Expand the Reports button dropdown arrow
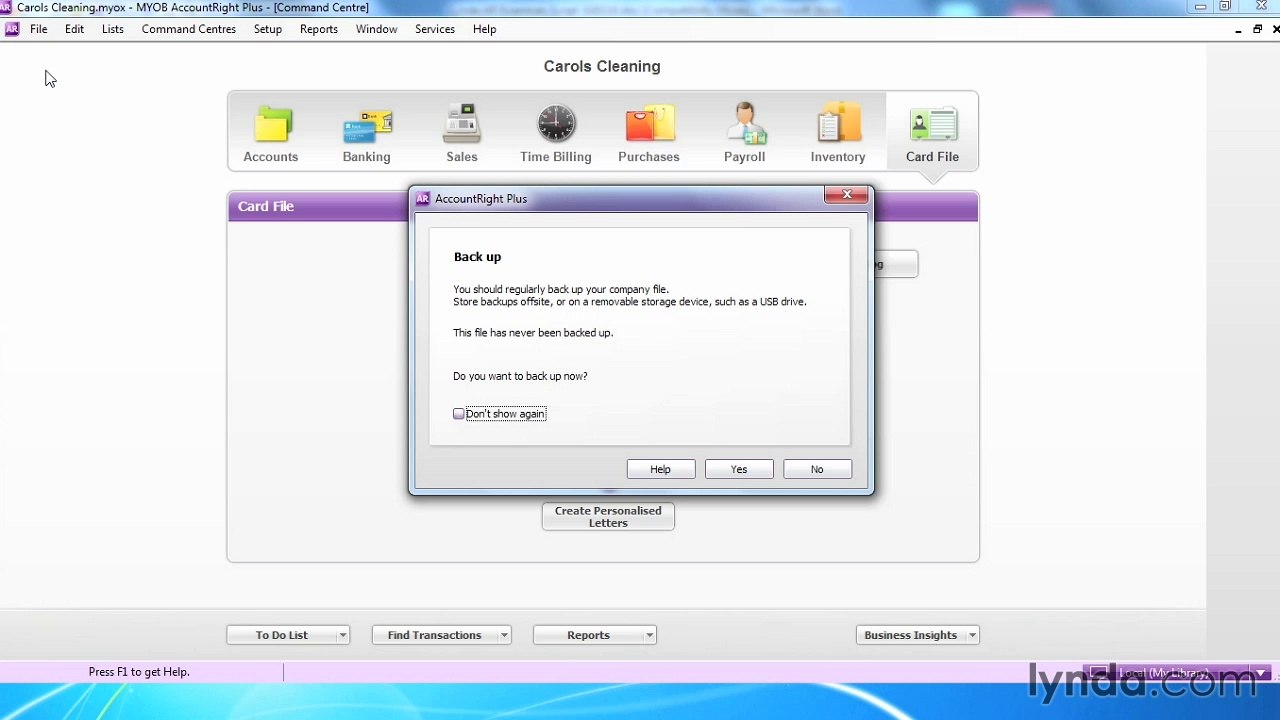The width and height of the screenshot is (1280, 720). [650, 635]
